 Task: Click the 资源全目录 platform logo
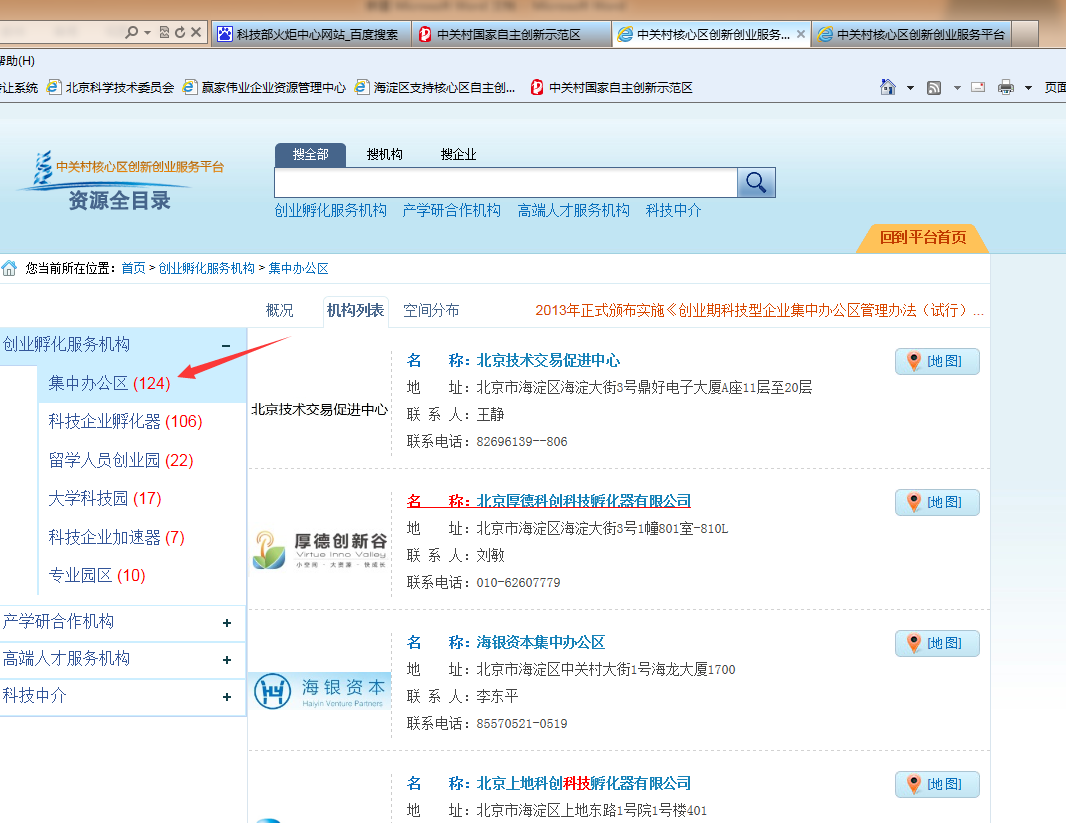pos(120,181)
